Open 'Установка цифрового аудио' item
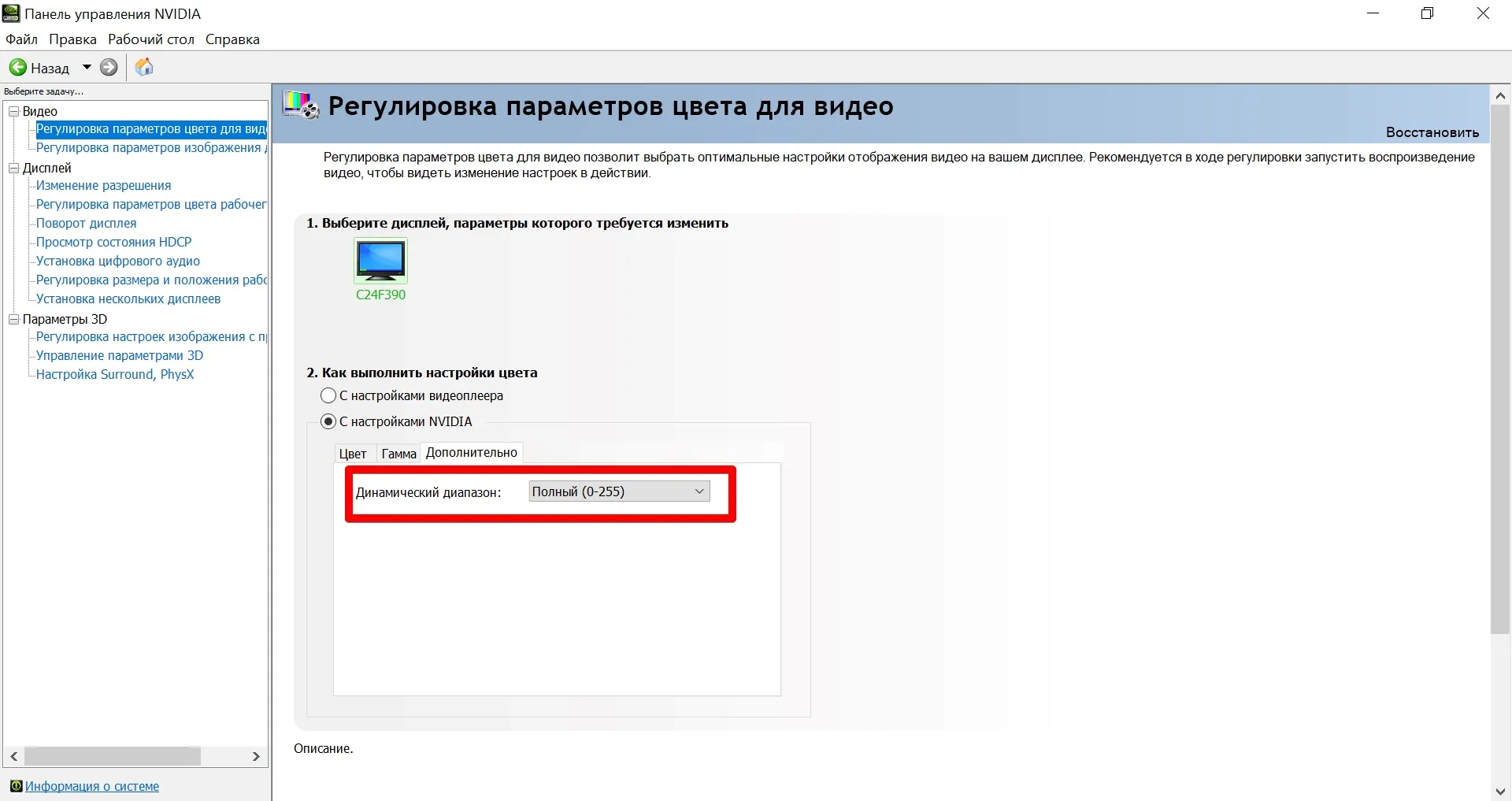1512x801 pixels. 118,261
